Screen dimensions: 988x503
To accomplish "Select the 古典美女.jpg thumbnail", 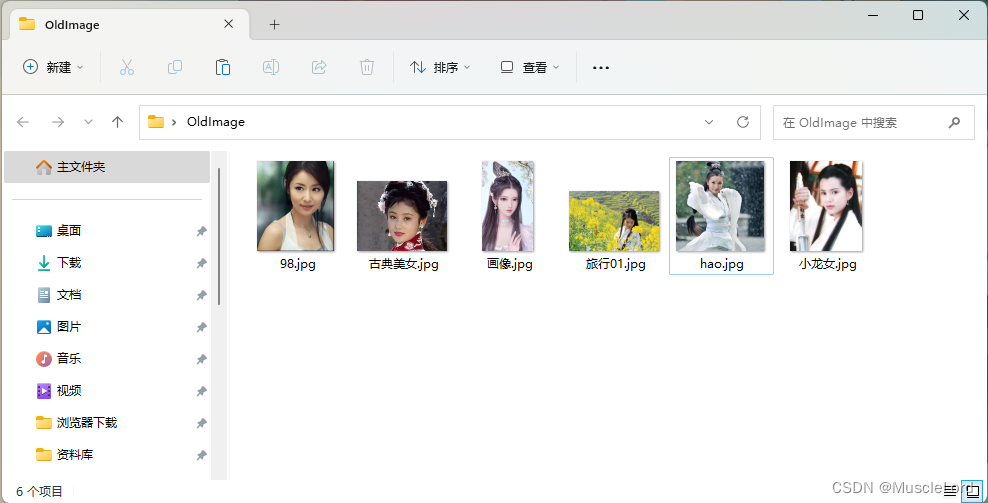I will pyautogui.click(x=402, y=216).
